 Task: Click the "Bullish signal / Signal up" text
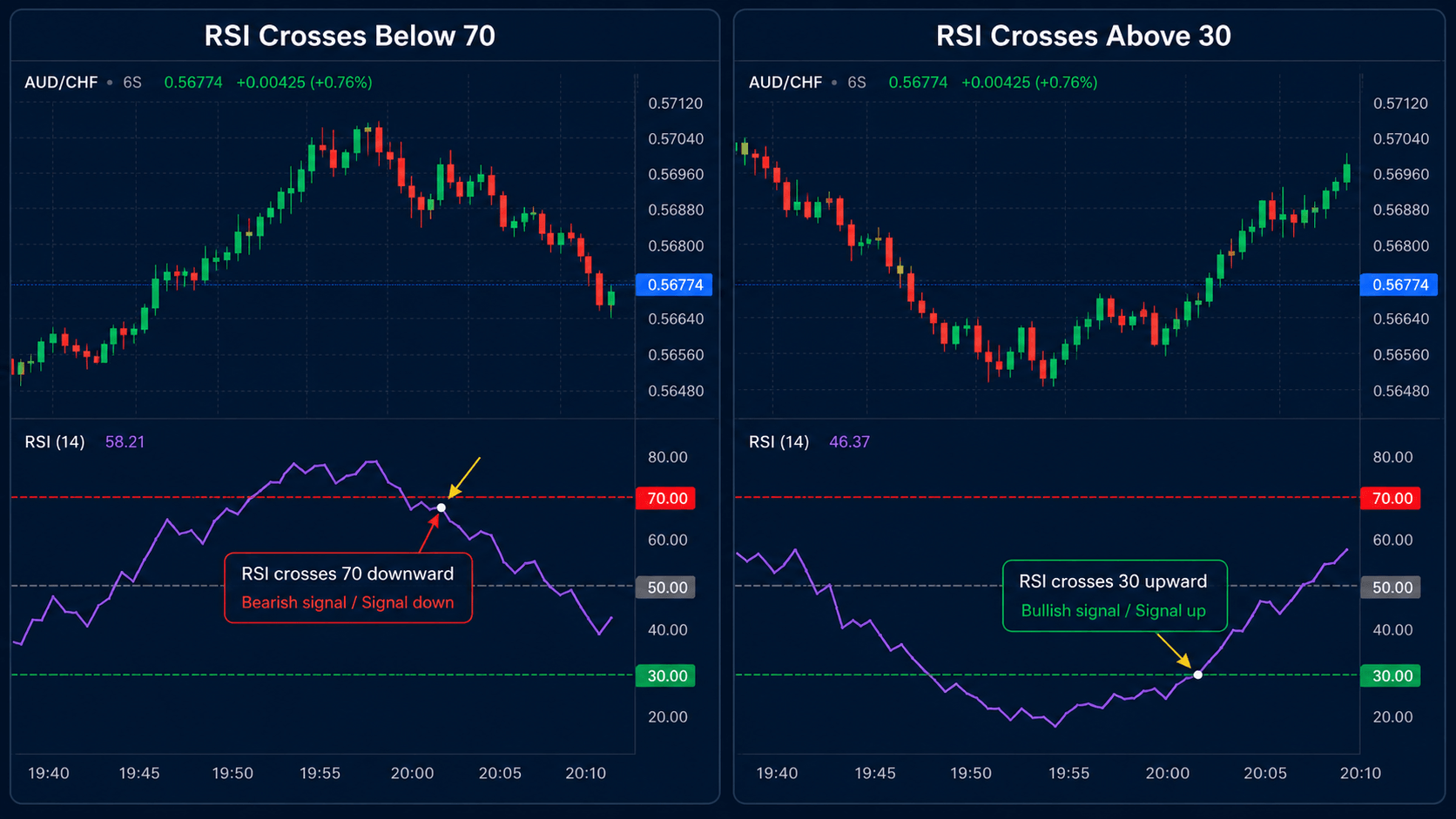[1113, 611]
